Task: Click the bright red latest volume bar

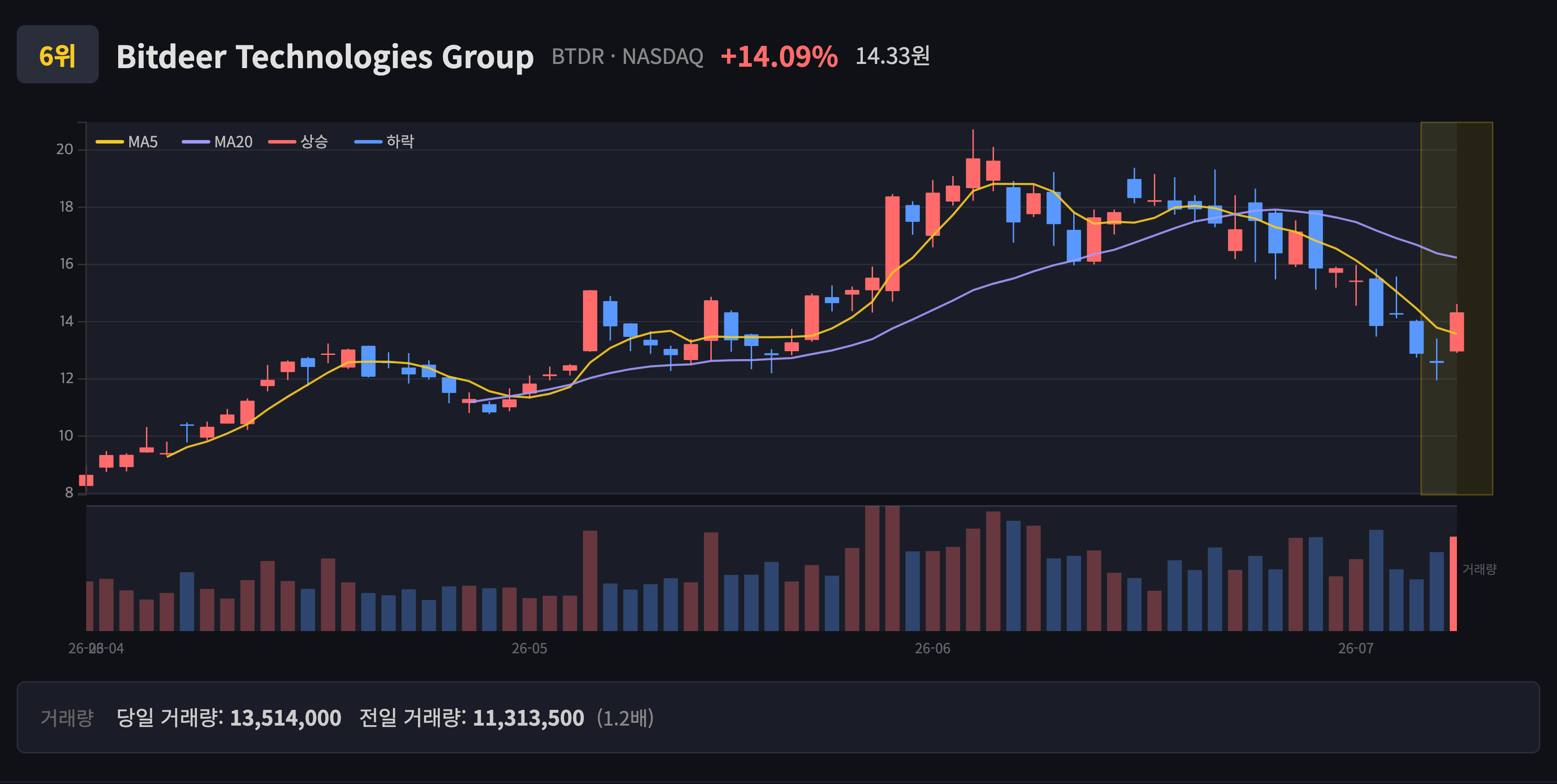Action: pyautogui.click(x=1453, y=583)
